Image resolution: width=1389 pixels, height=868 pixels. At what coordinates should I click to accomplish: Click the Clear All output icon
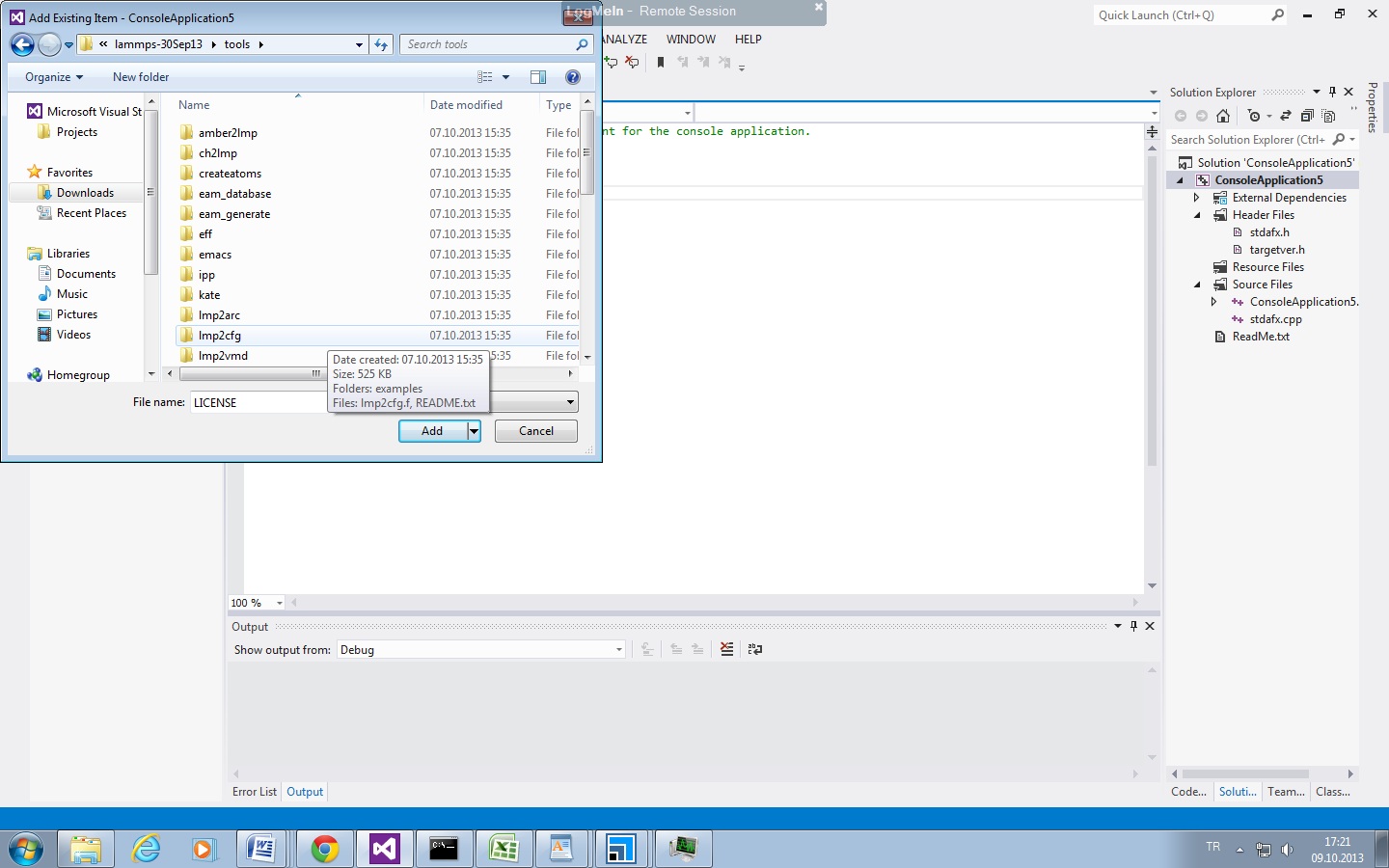[727, 650]
